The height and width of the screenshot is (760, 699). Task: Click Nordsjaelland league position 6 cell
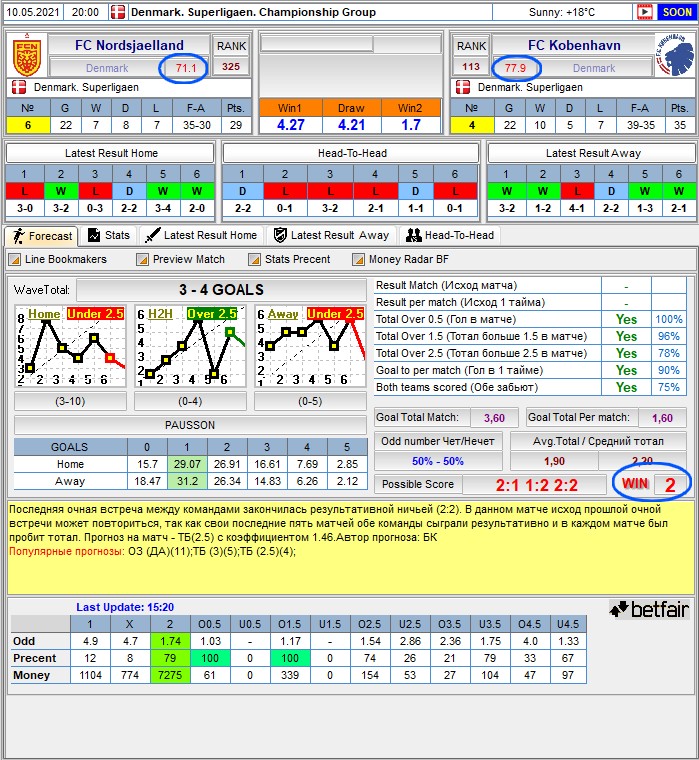coord(28,125)
